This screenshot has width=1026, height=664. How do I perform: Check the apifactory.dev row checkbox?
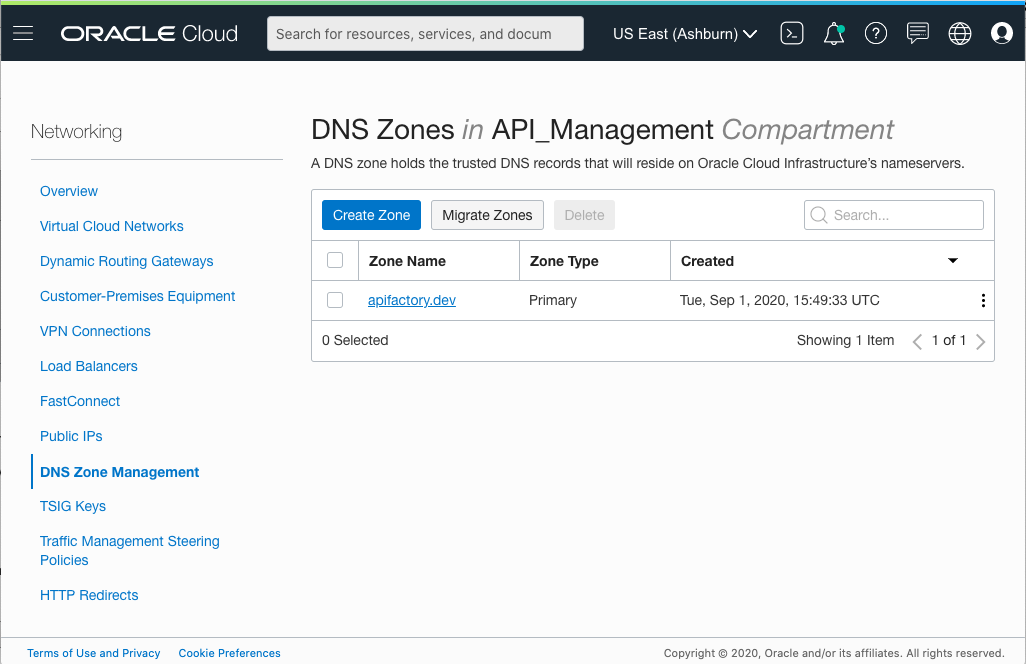pyautogui.click(x=335, y=300)
